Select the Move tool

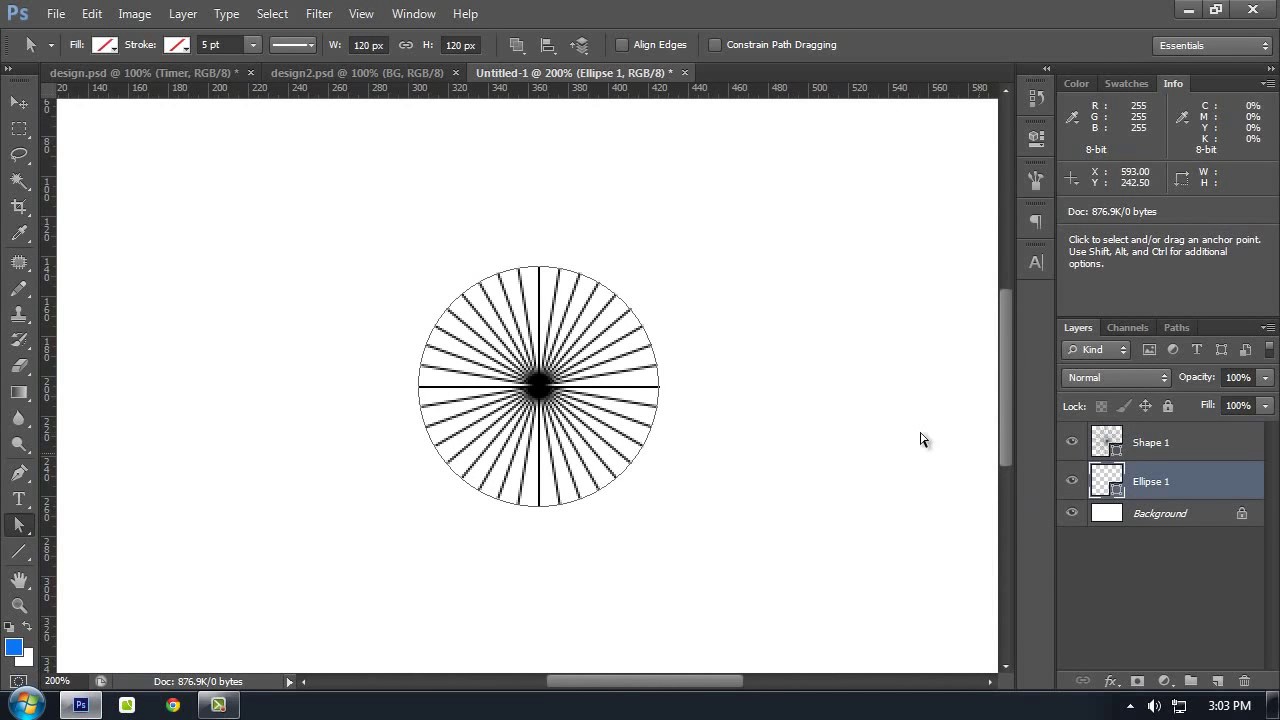tap(19, 102)
